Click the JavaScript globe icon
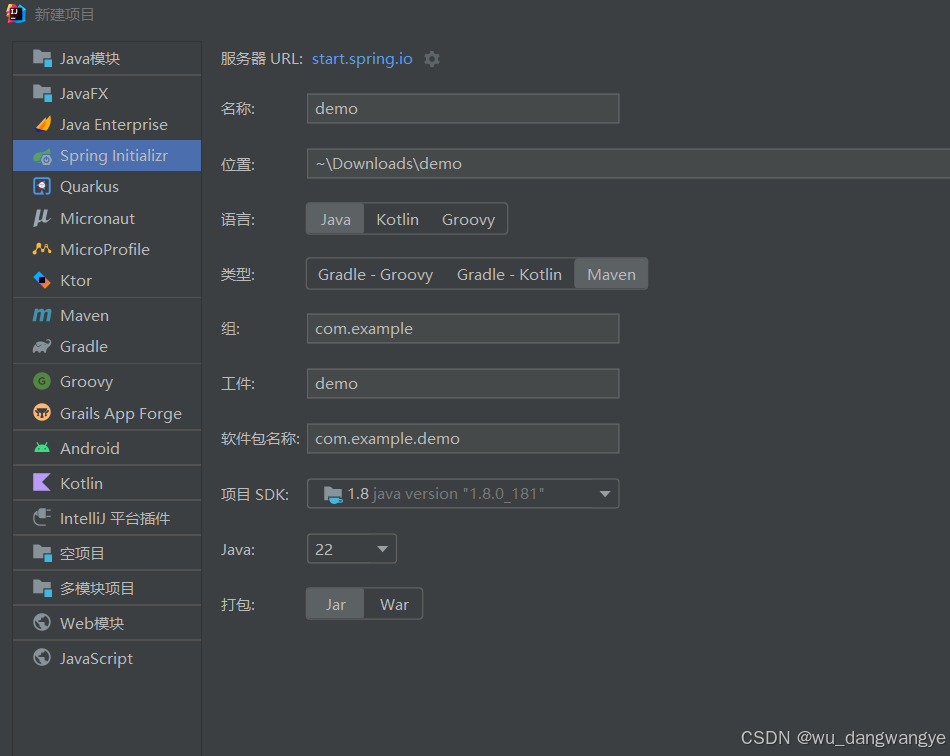950x756 pixels. pos(42,657)
